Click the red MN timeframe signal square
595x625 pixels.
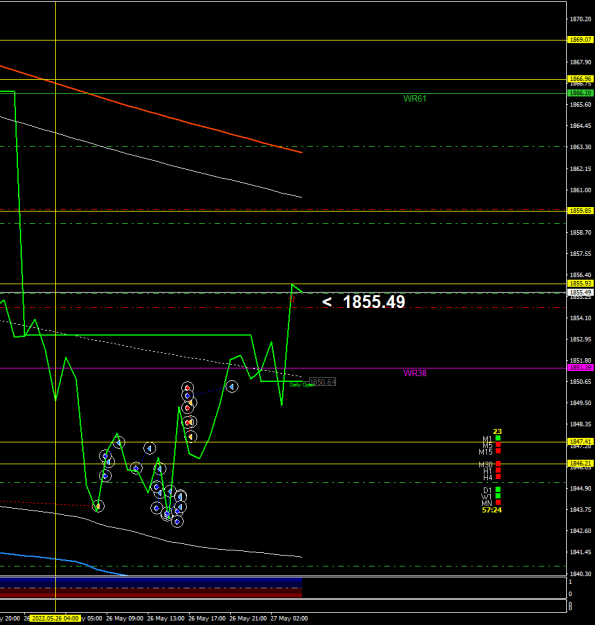498,502
